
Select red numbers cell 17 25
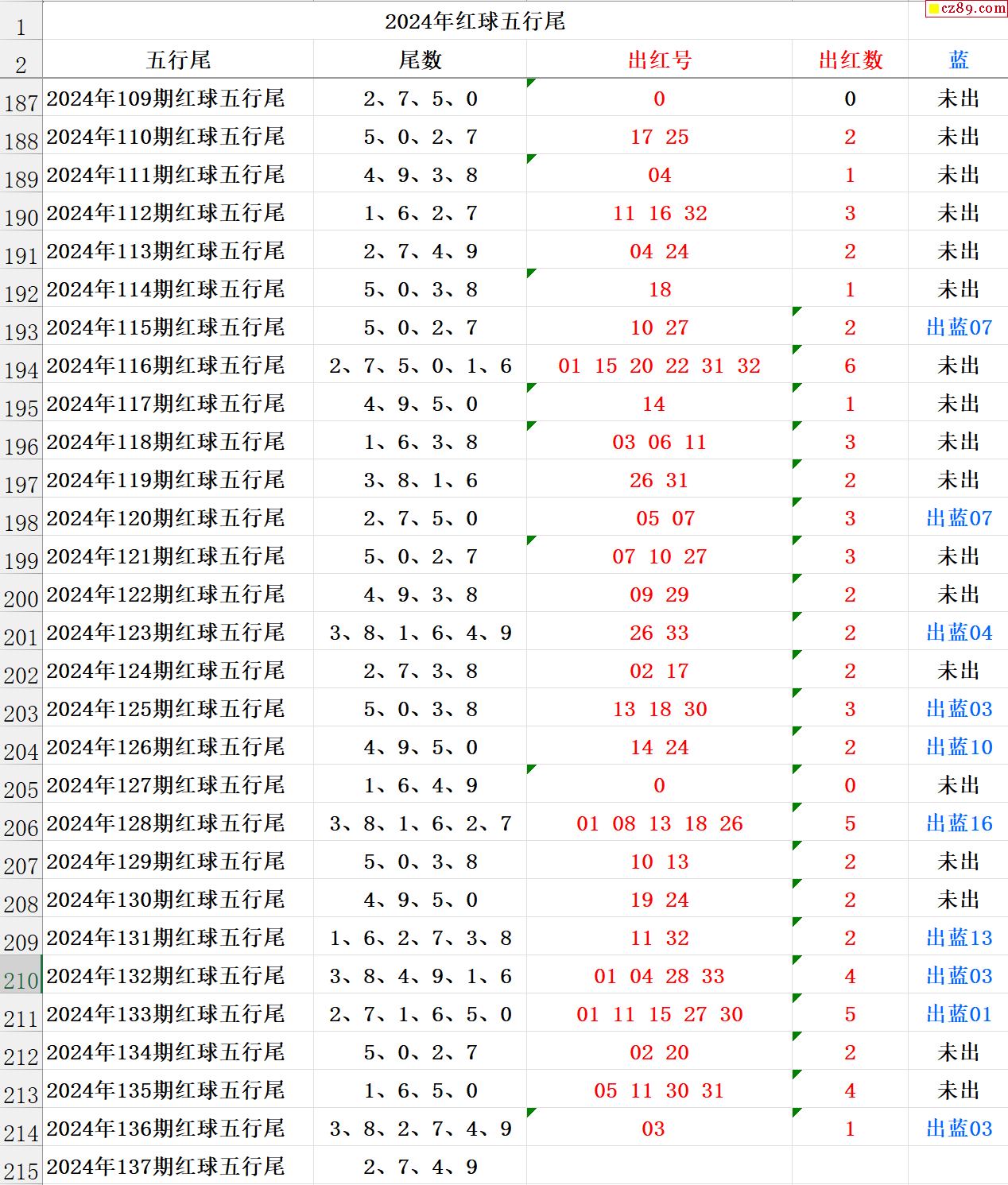pyautogui.click(x=659, y=137)
